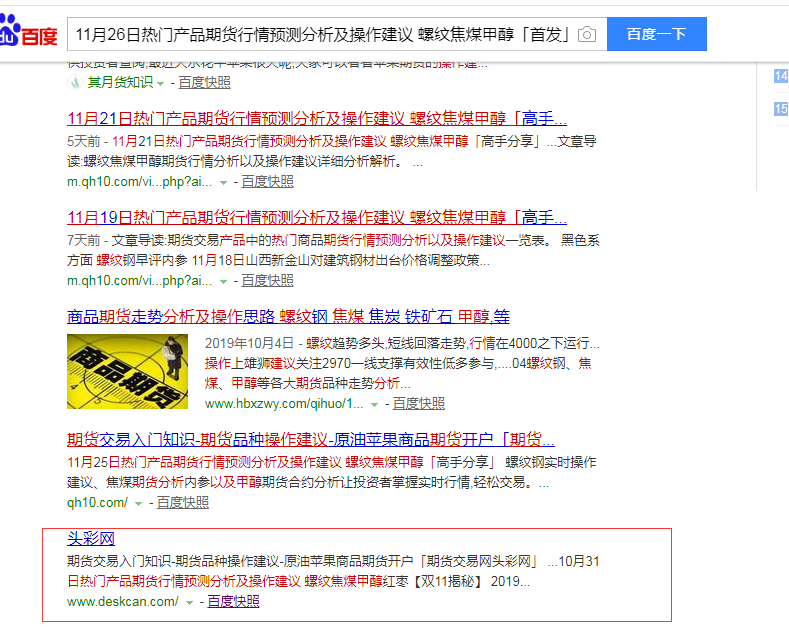This screenshot has height=634, width=789.
Task: Open the 11月19日热门产品期货行情 result title
Action: pyautogui.click(x=317, y=218)
